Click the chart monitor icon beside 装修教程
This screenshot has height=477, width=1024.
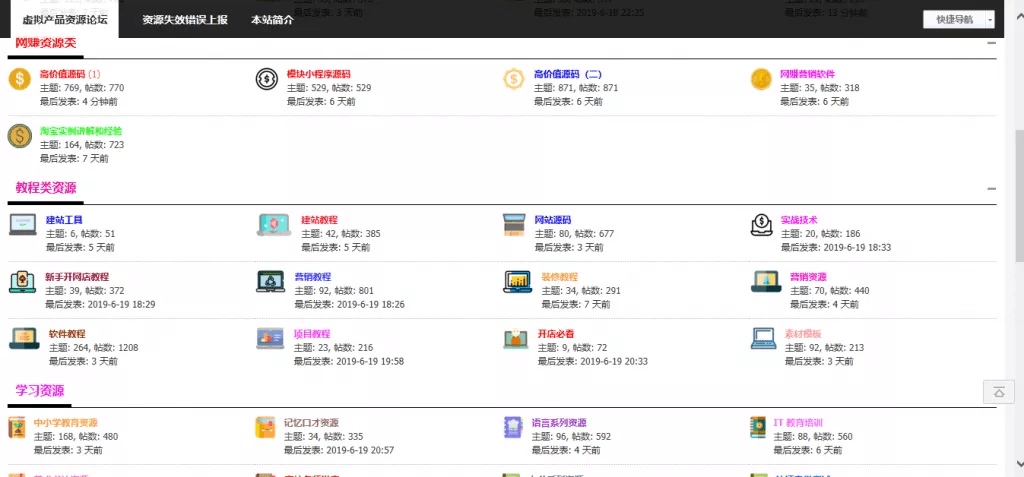[x=517, y=282]
